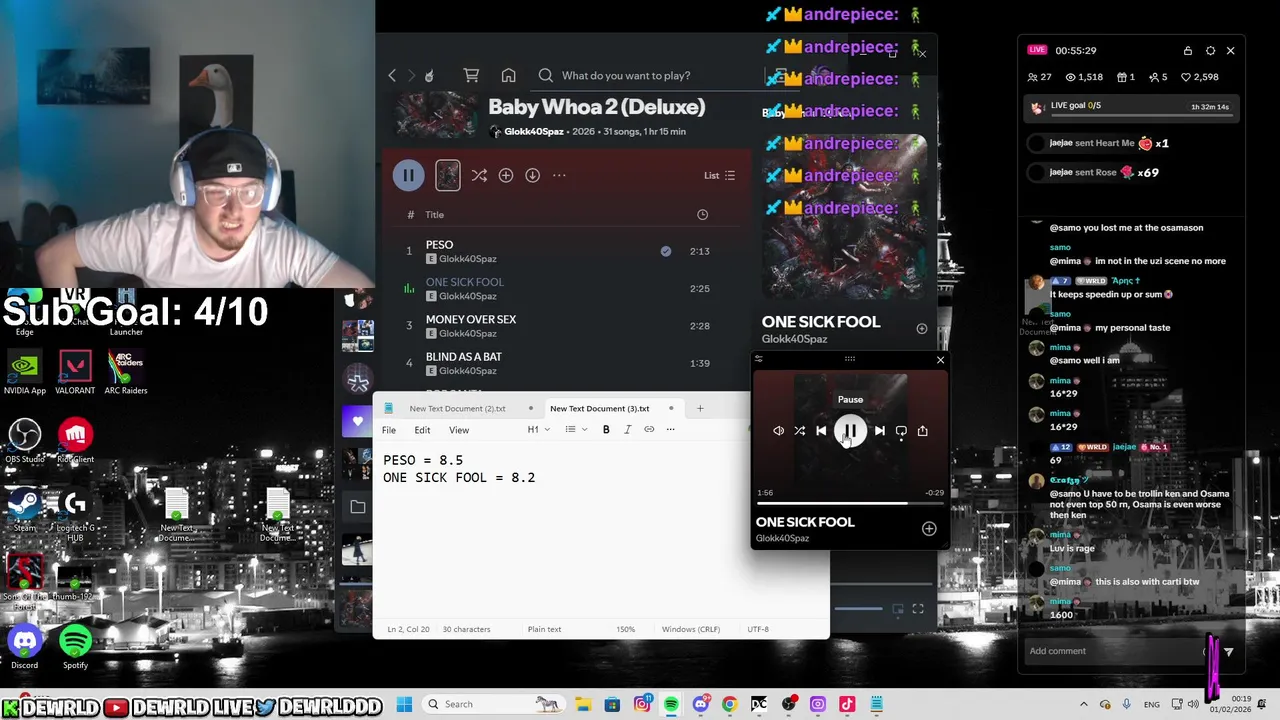Add ONE SICK FOOL to library in miniplayer

click(929, 528)
